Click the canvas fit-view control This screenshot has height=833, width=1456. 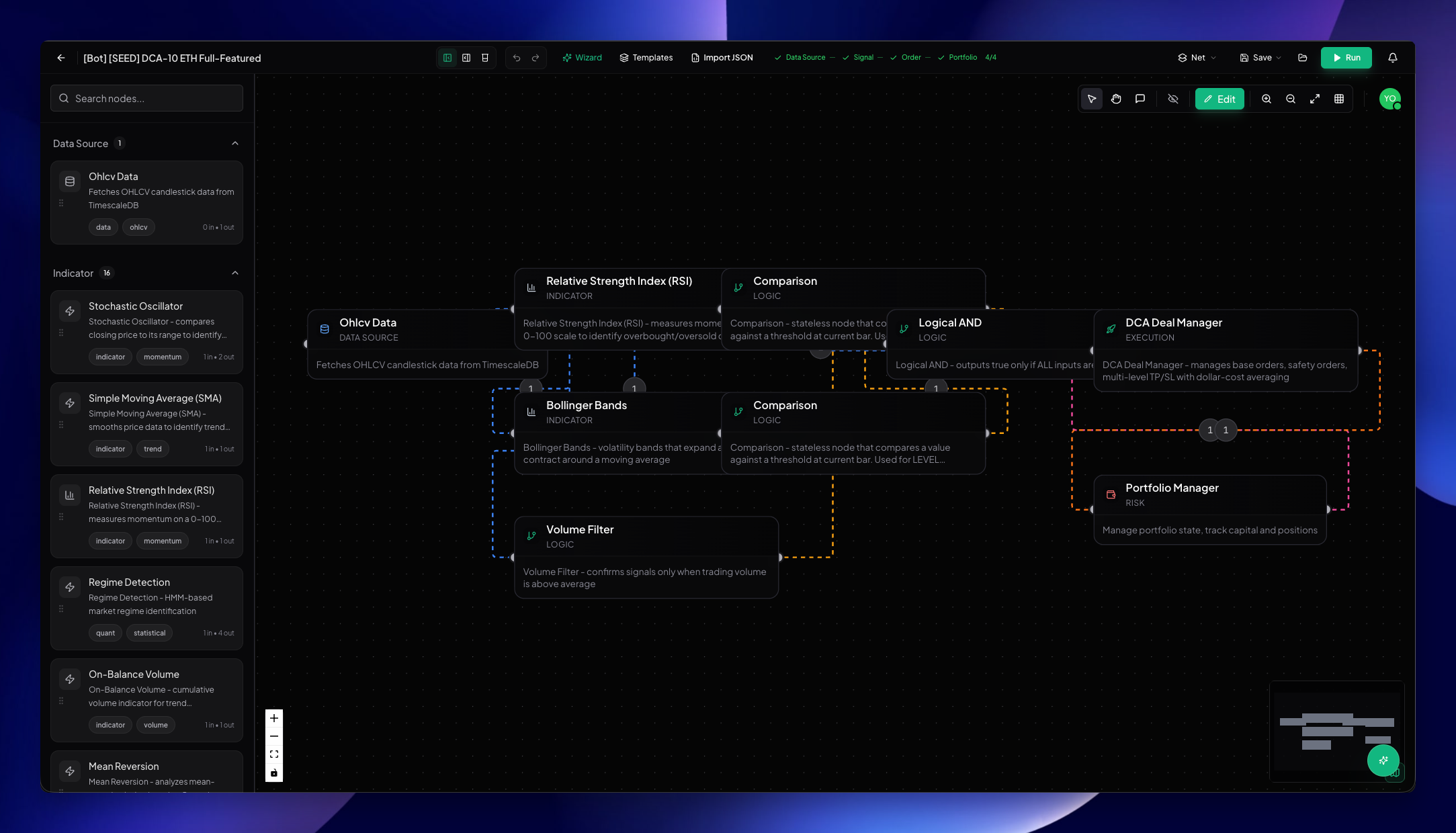point(274,754)
